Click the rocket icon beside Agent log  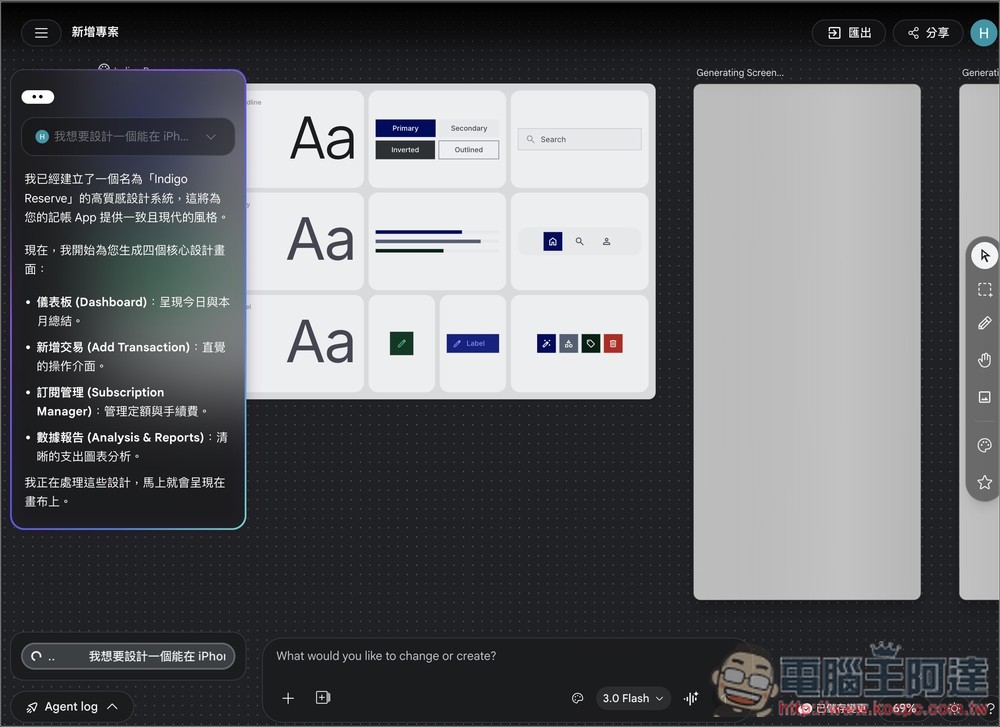tap(32, 707)
